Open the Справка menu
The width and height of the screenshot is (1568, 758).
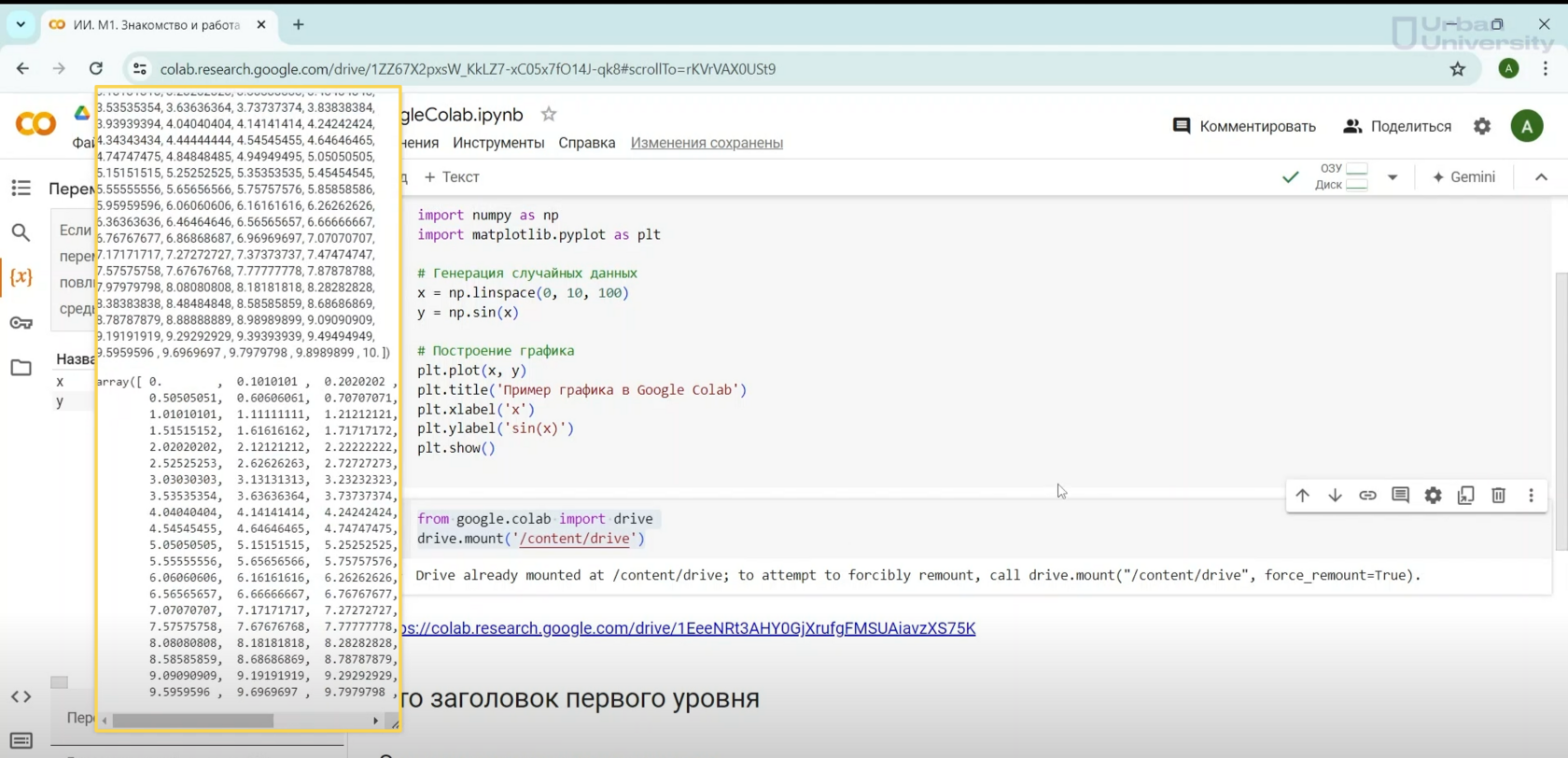[586, 143]
